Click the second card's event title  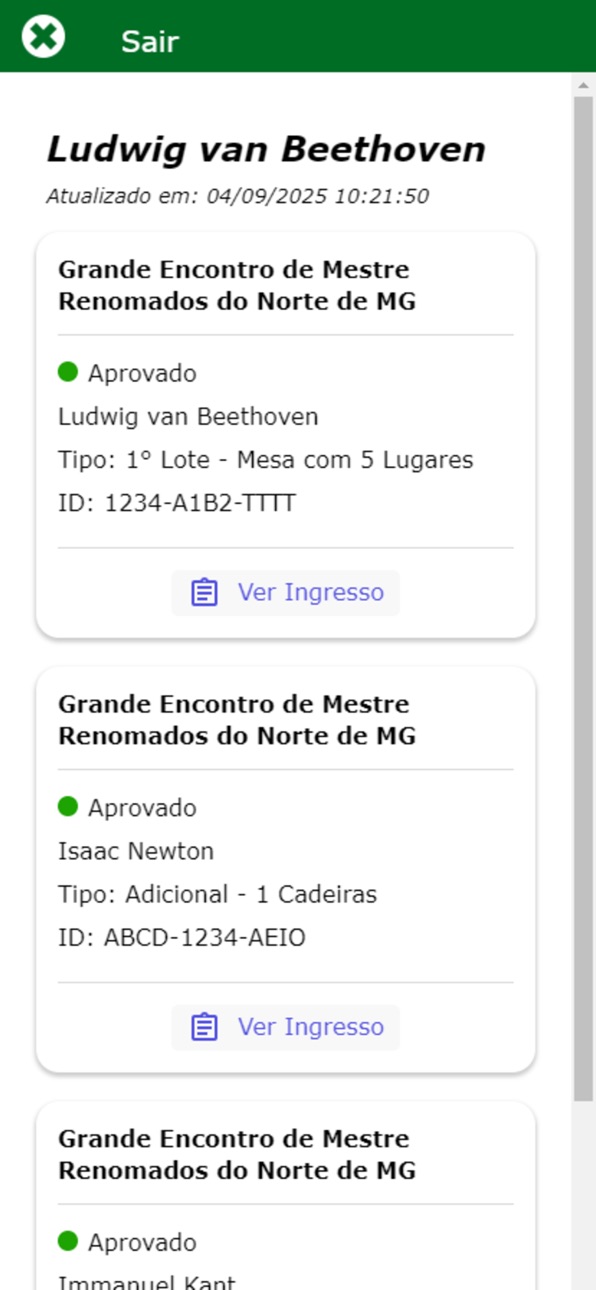point(237,720)
